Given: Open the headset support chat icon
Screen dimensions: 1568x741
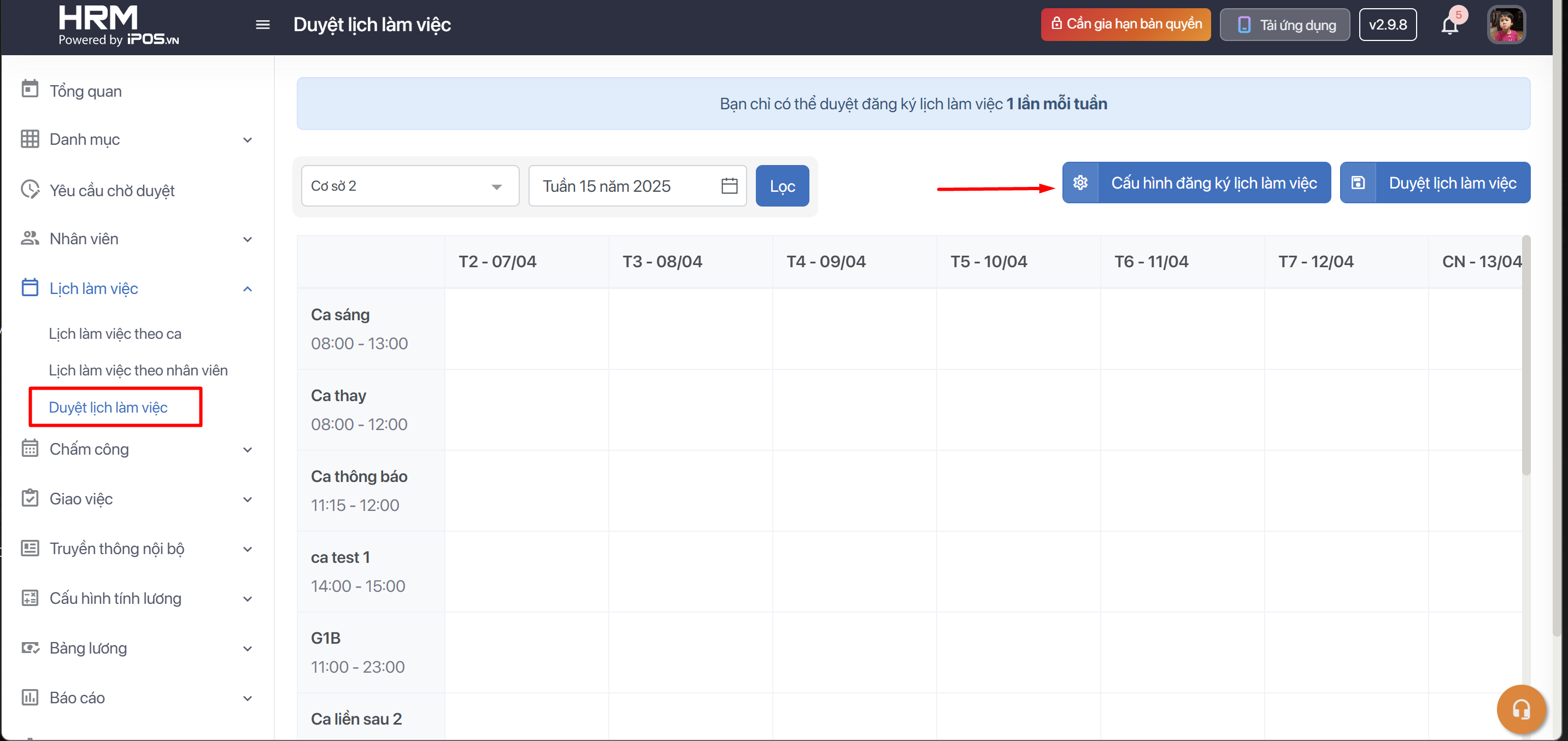Looking at the screenshot, I should 1520,709.
